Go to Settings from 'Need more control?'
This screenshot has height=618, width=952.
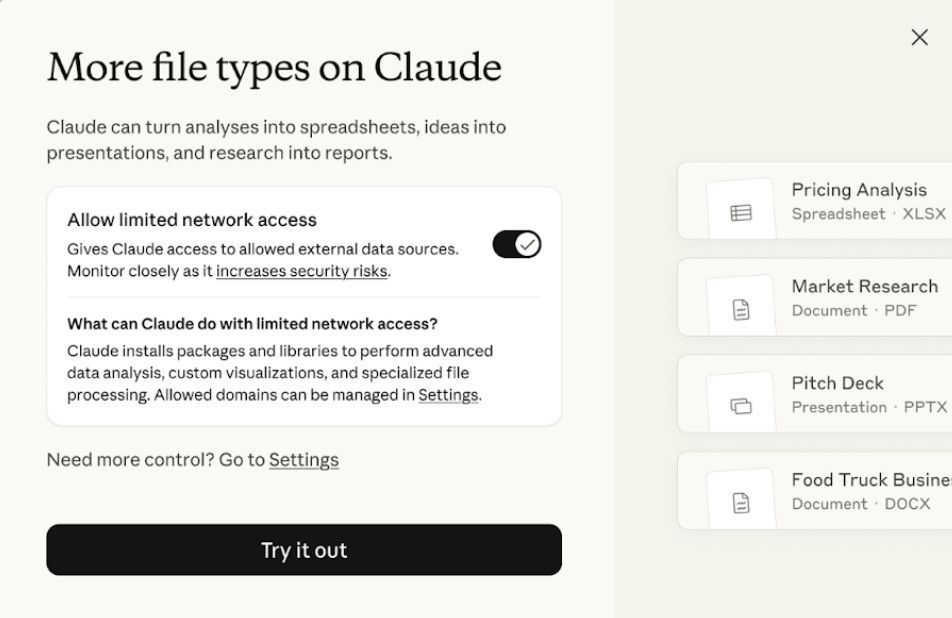point(304,460)
